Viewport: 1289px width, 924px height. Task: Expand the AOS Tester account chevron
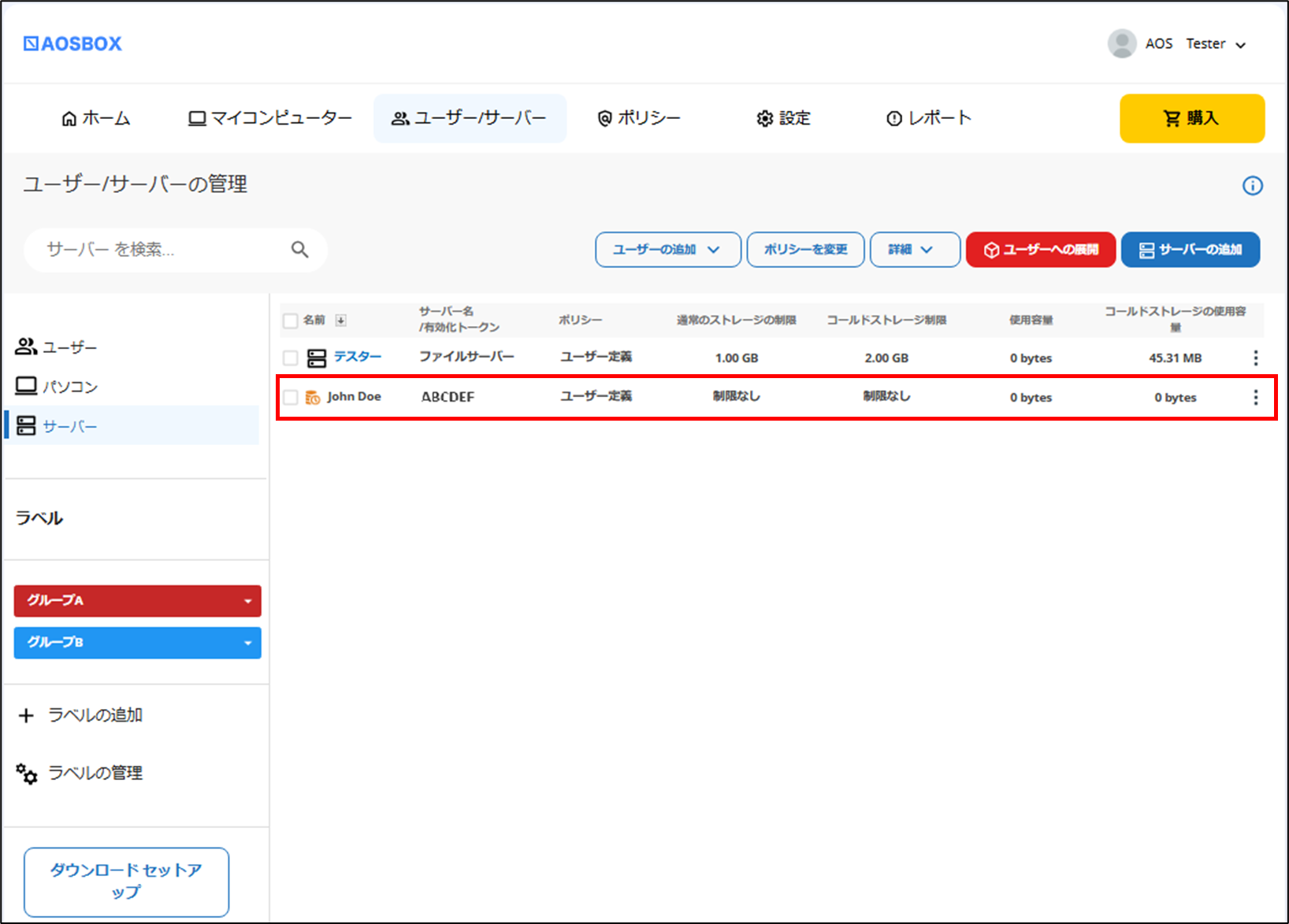coord(1240,46)
